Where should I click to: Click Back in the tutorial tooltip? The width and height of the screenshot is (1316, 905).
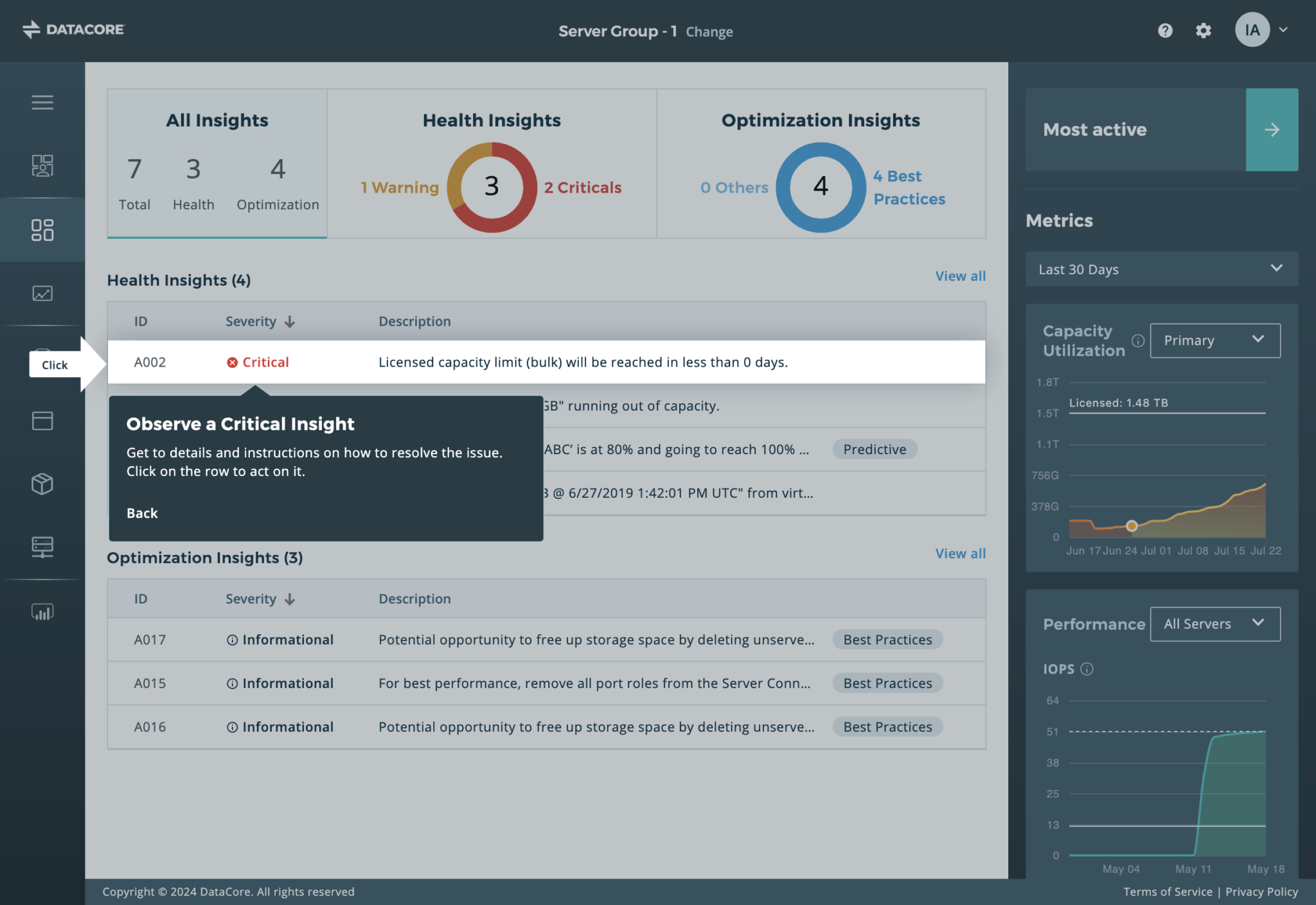[142, 513]
